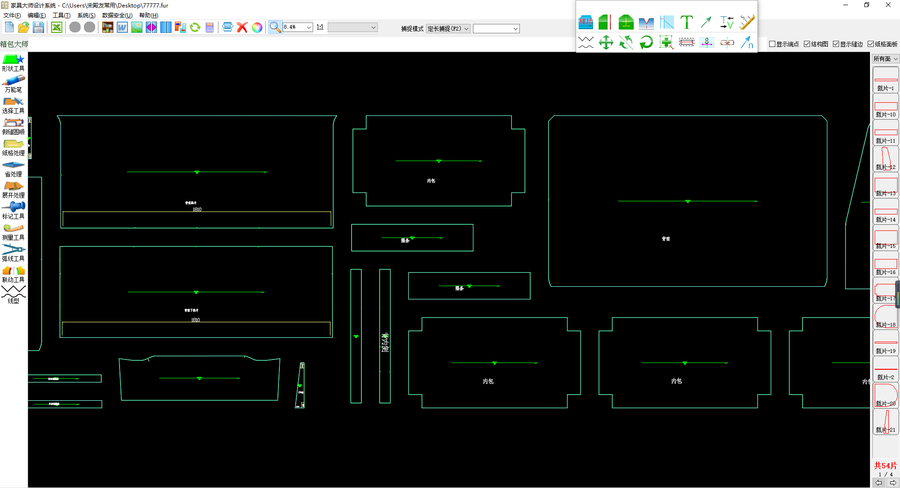Viewport: 900px width, 488px height.
Task: Select the magnifier zoom tool
Action: [x=275, y=27]
